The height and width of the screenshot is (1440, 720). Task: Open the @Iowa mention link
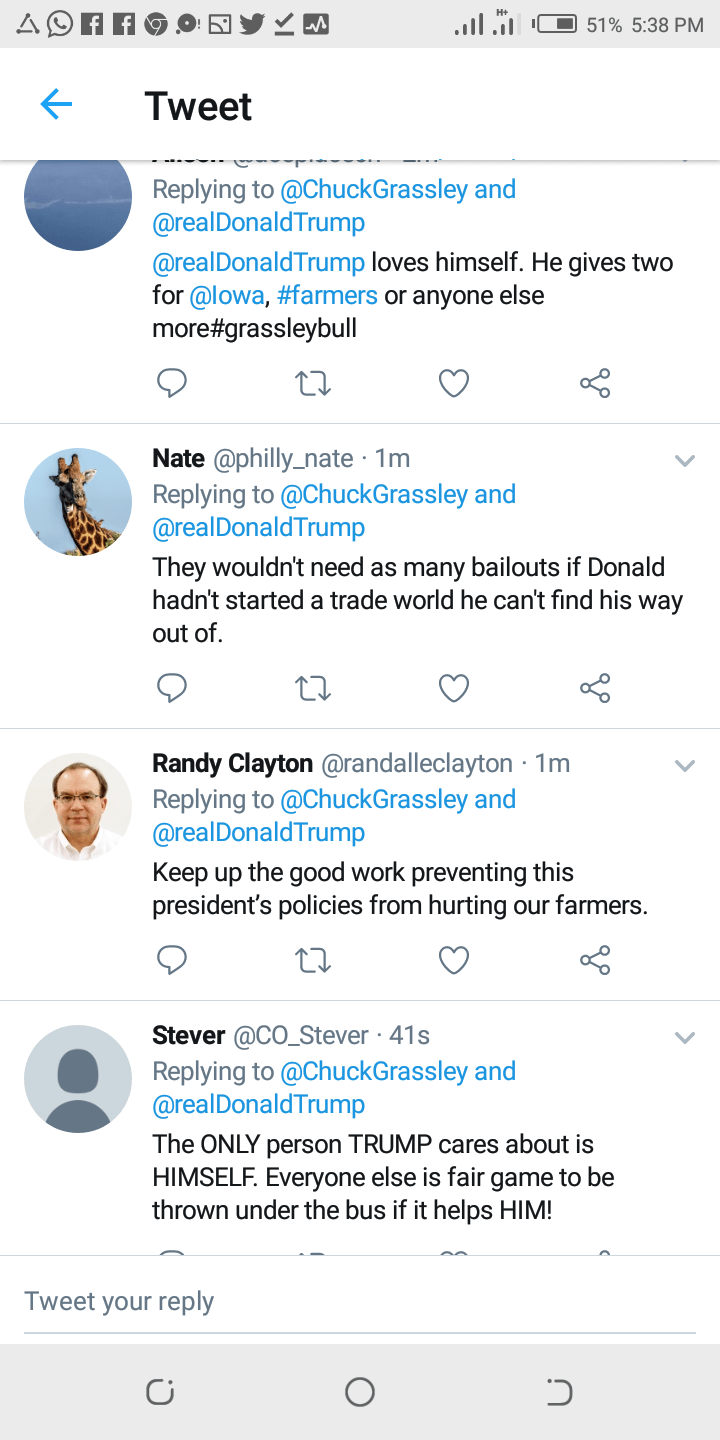[x=226, y=296]
